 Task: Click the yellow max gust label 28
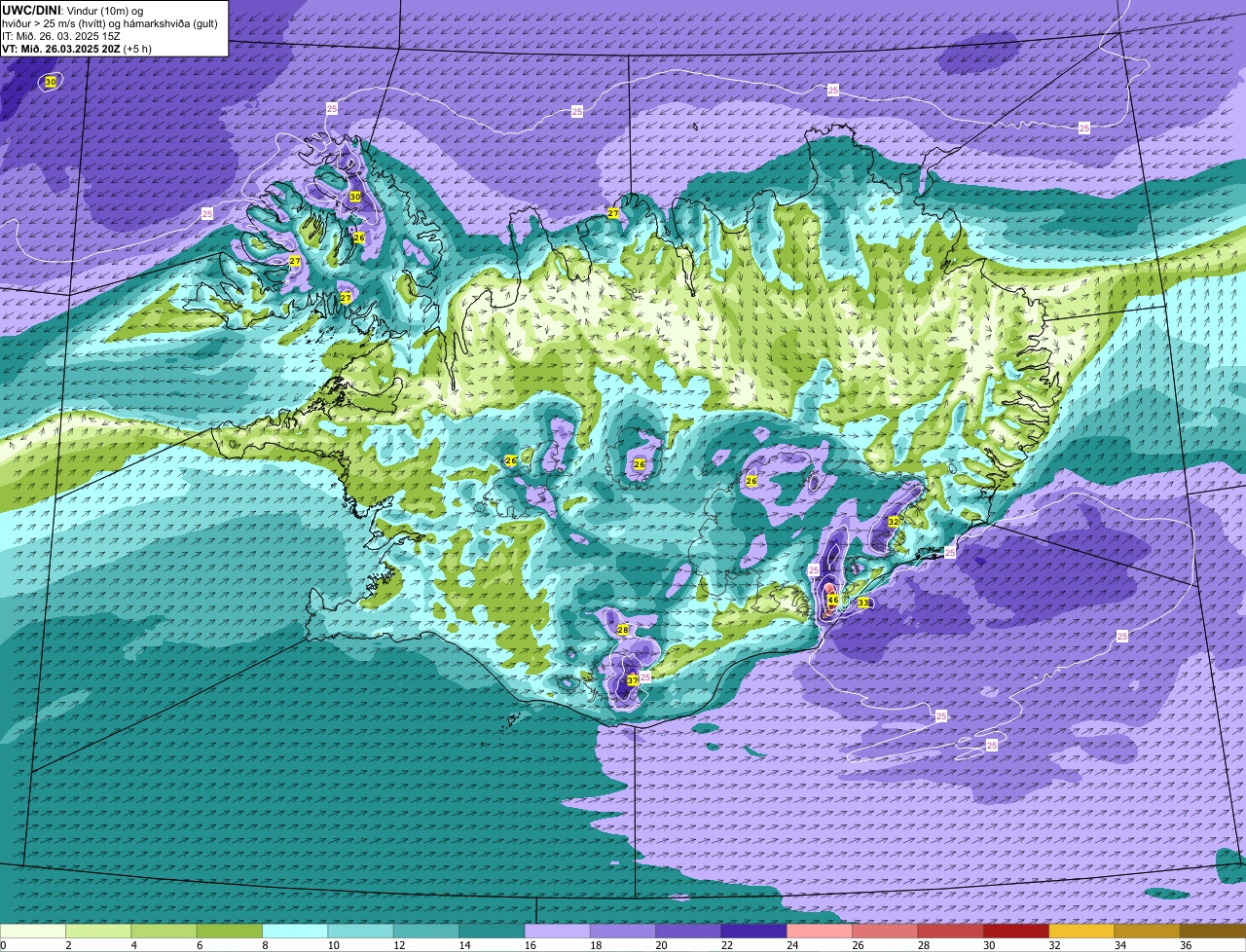pos(623,631)
